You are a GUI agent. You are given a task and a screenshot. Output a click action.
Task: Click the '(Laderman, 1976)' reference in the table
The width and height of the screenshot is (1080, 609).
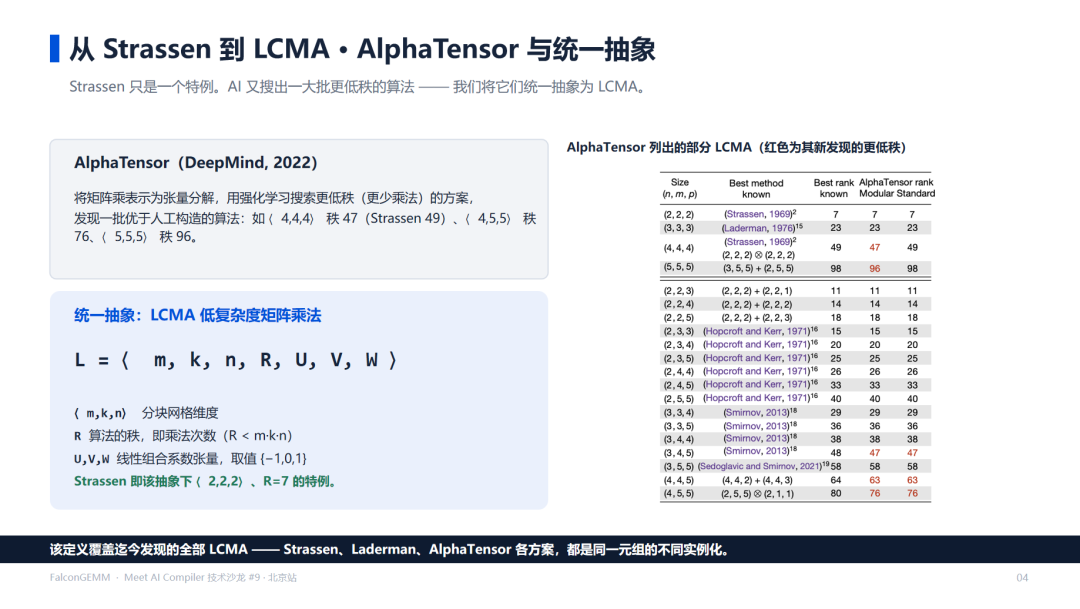tap(762, 227)
